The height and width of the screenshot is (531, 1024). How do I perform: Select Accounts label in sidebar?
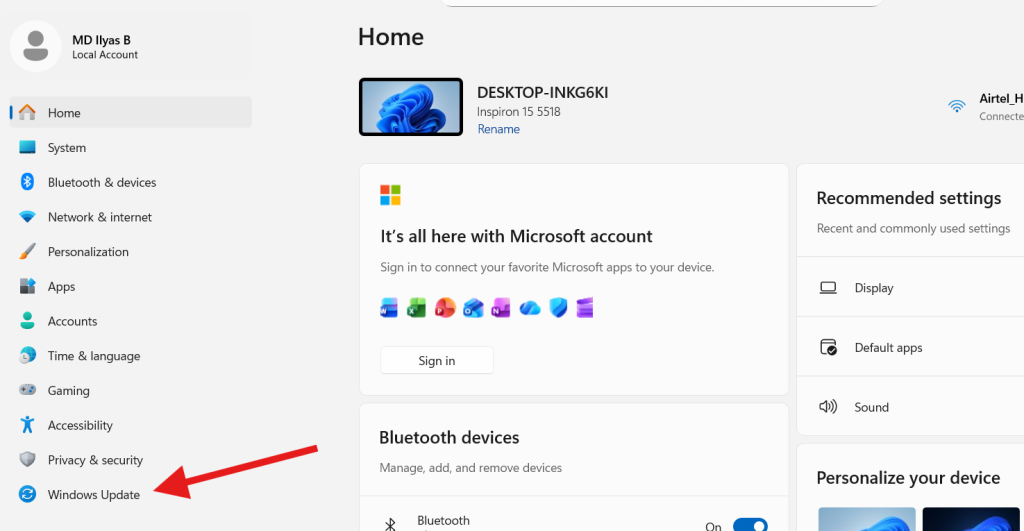pyautogui.click(x=72, y=321)
